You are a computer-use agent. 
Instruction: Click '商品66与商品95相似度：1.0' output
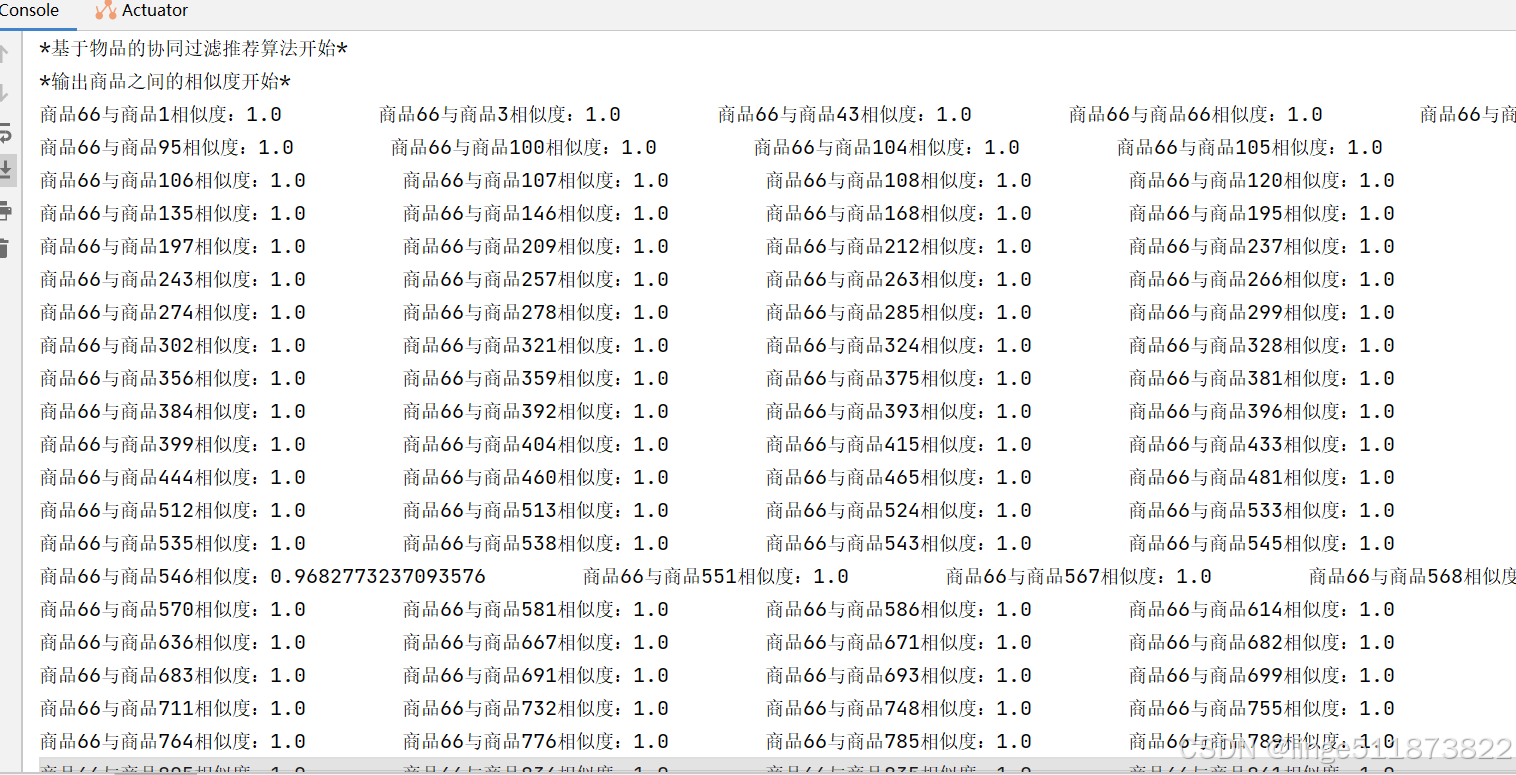167,148
